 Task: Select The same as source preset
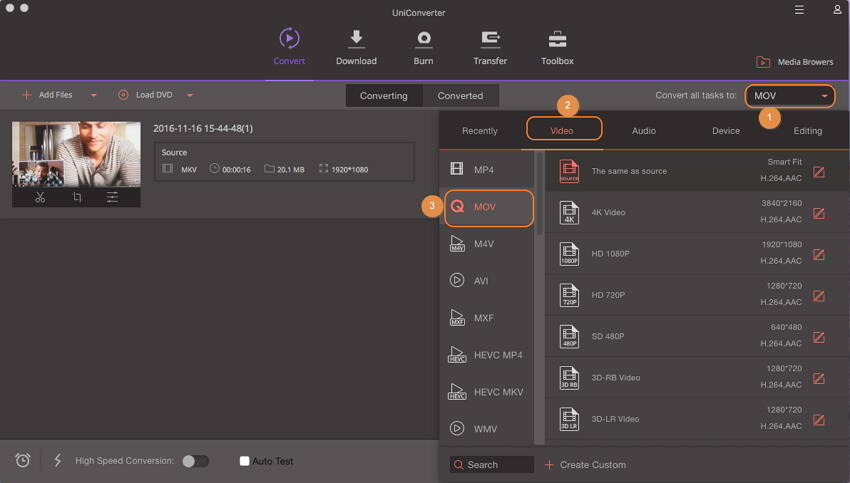pyautogui.click(x=697, y=171)
